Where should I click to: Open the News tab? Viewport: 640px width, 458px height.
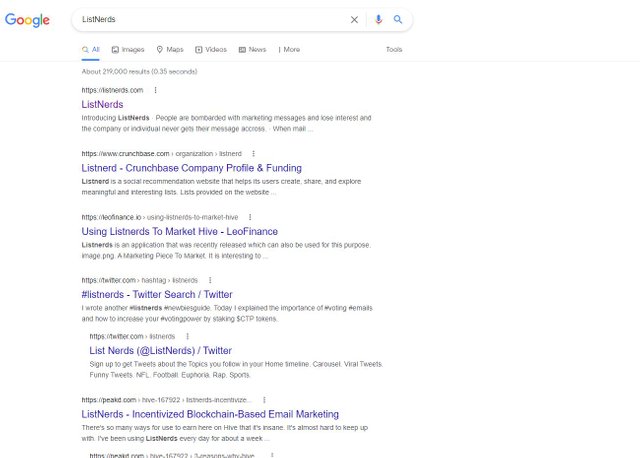253,49
